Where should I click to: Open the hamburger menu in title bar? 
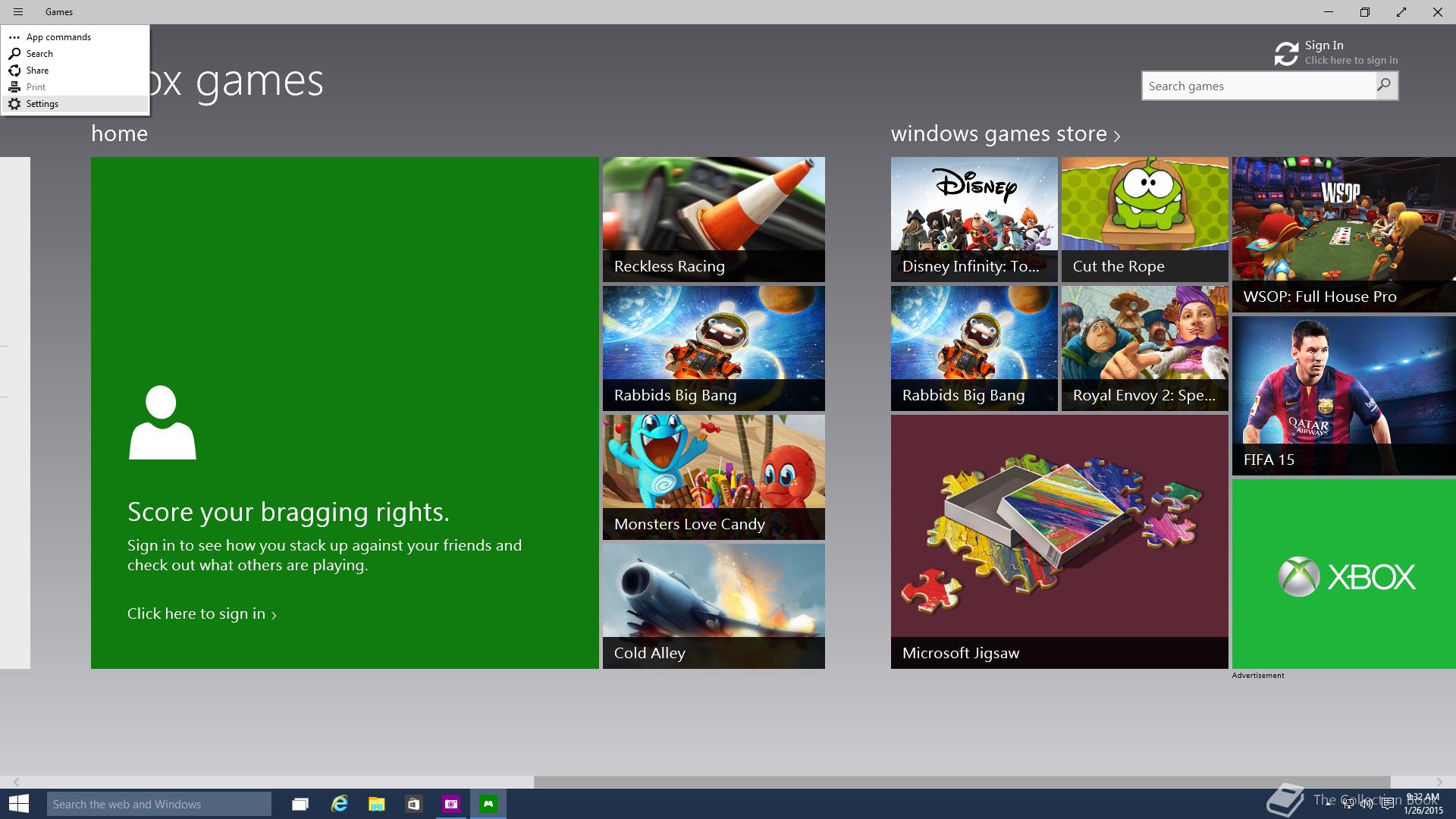18,12
